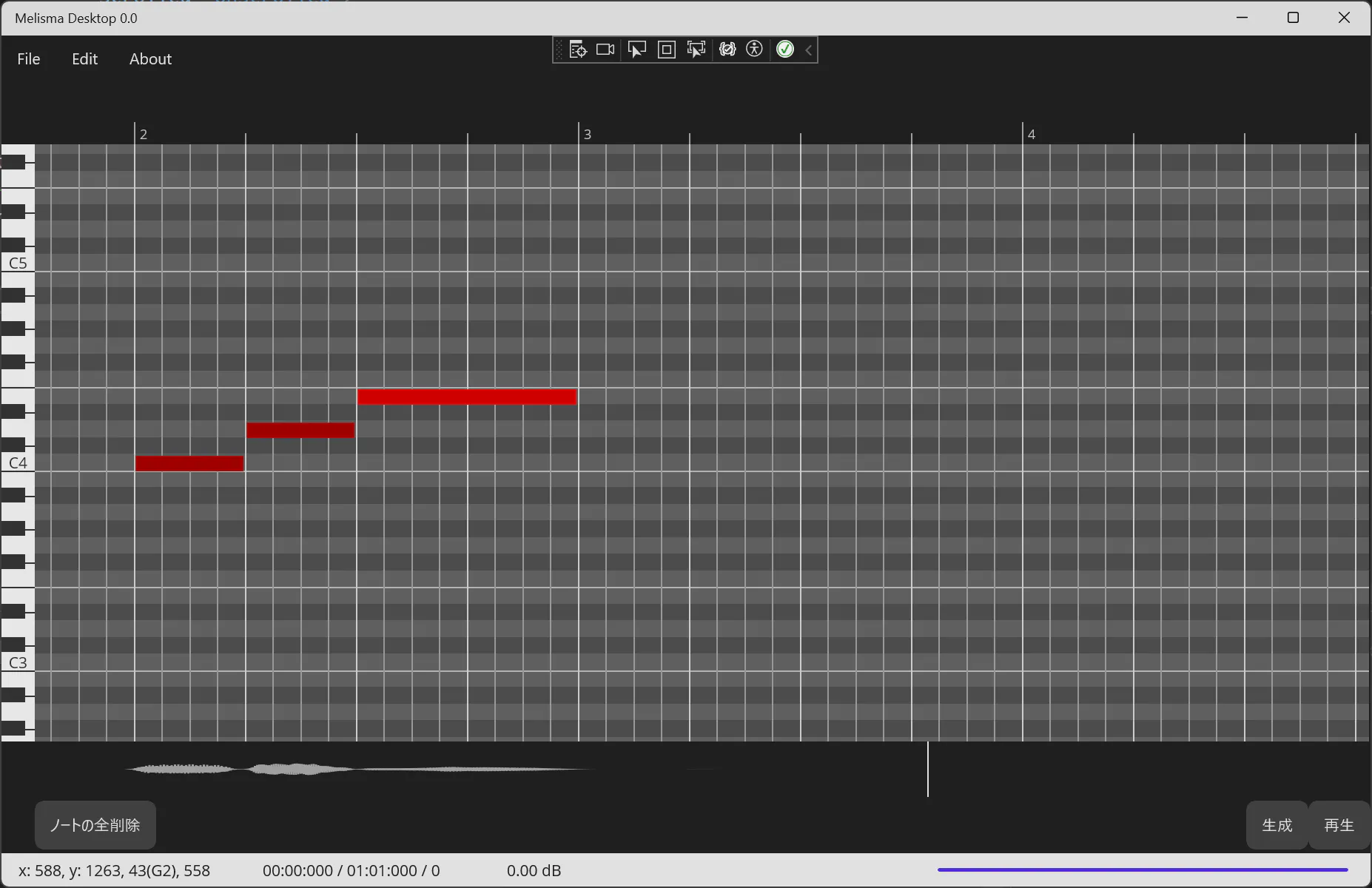This screenshot has width=1372, height=888.
Task: Toggle Display Layout Adorners
Action: (667, 50)
